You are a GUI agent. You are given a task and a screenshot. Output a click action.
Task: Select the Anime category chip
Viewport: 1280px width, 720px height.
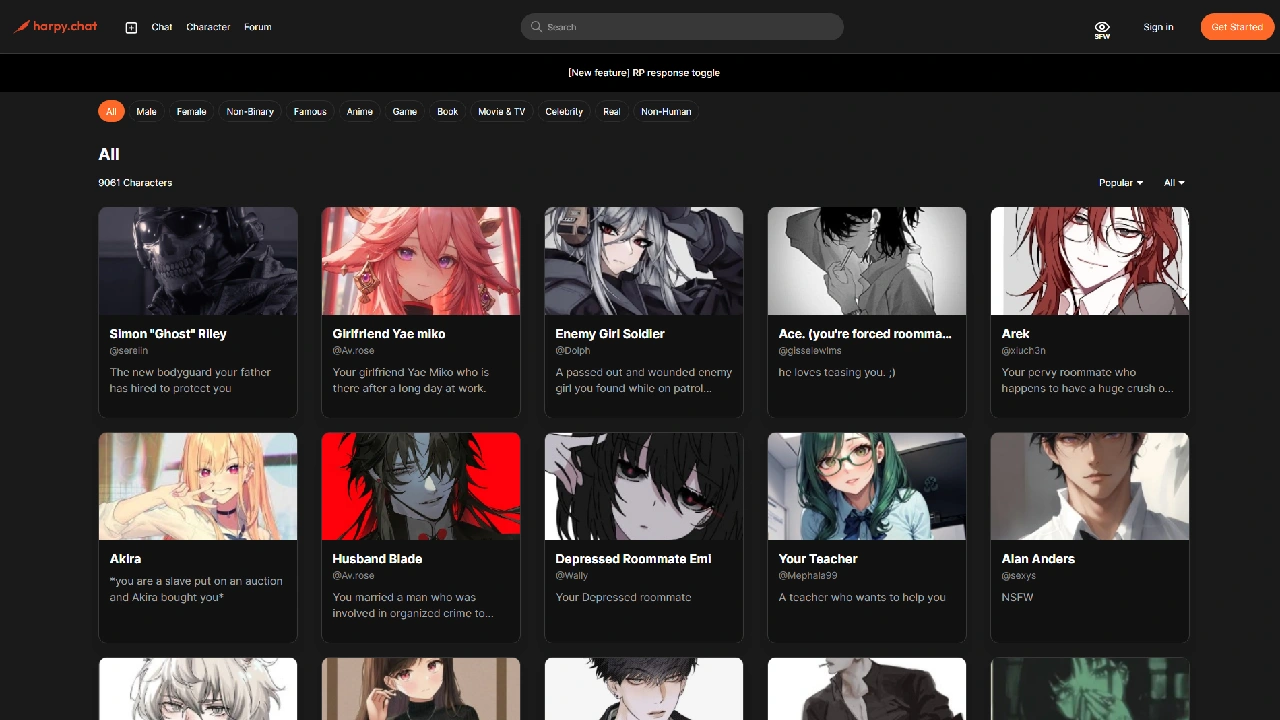pyautogui.click(x=360, y=112)
